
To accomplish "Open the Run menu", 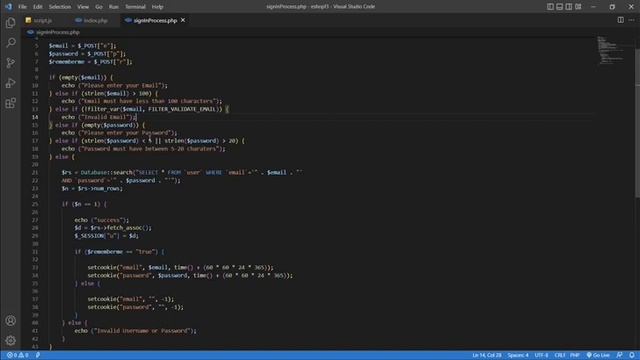I will (x=113, y=7).
